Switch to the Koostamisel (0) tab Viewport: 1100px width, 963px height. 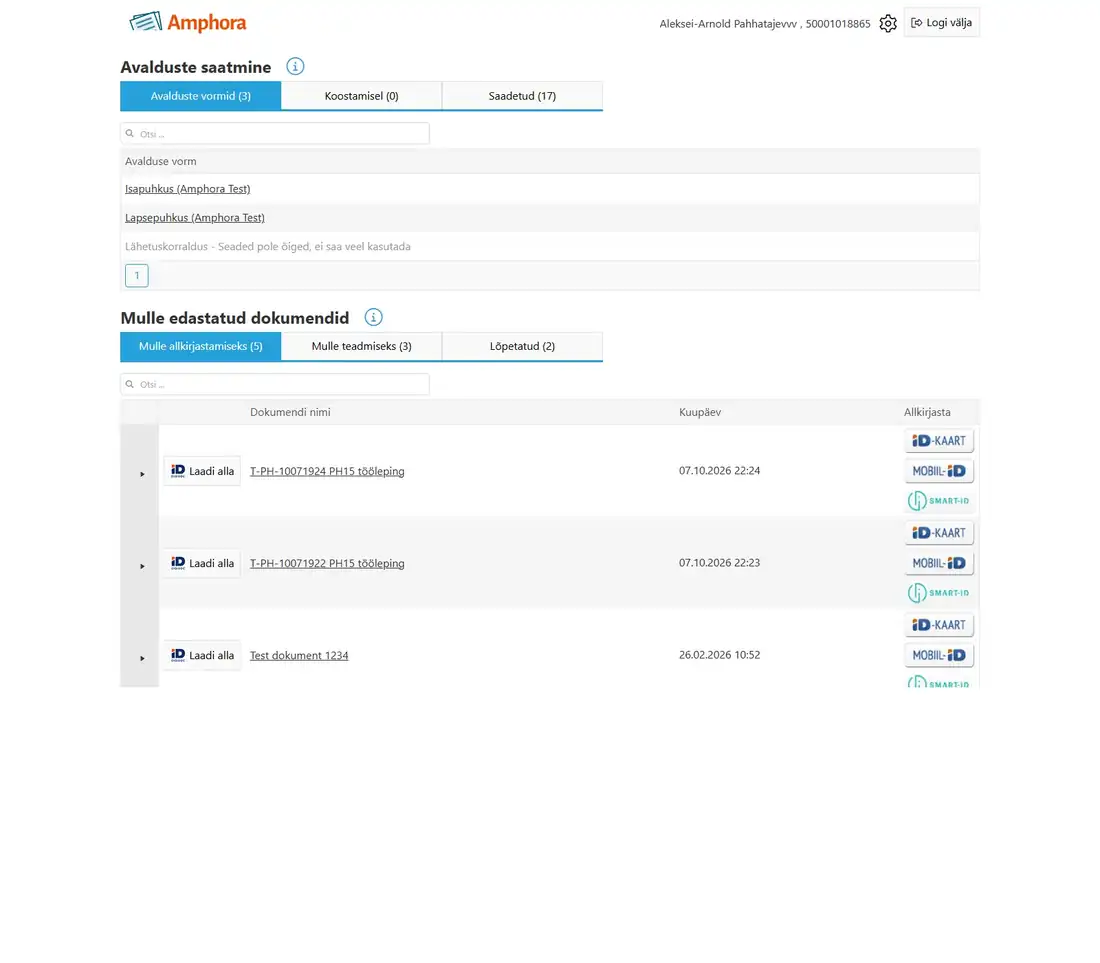click(361, 96)
